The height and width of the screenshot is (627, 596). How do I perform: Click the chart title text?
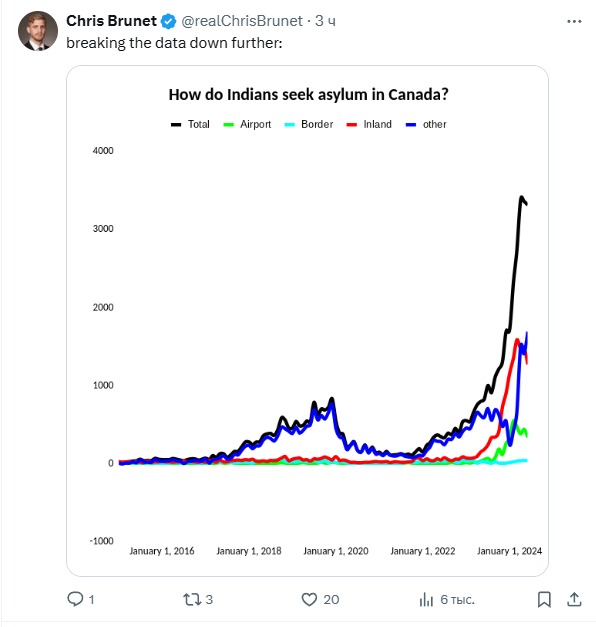click(308, 95)
